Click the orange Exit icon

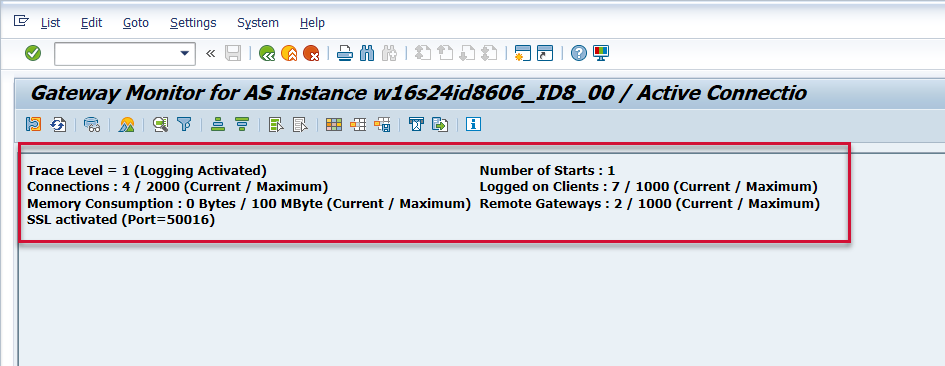[x=289, y=53]
